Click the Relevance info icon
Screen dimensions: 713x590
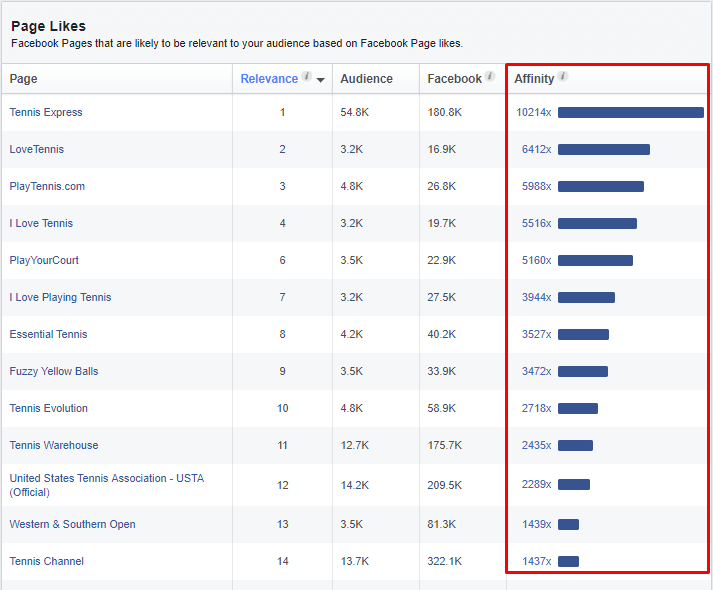tap(307, 76)
